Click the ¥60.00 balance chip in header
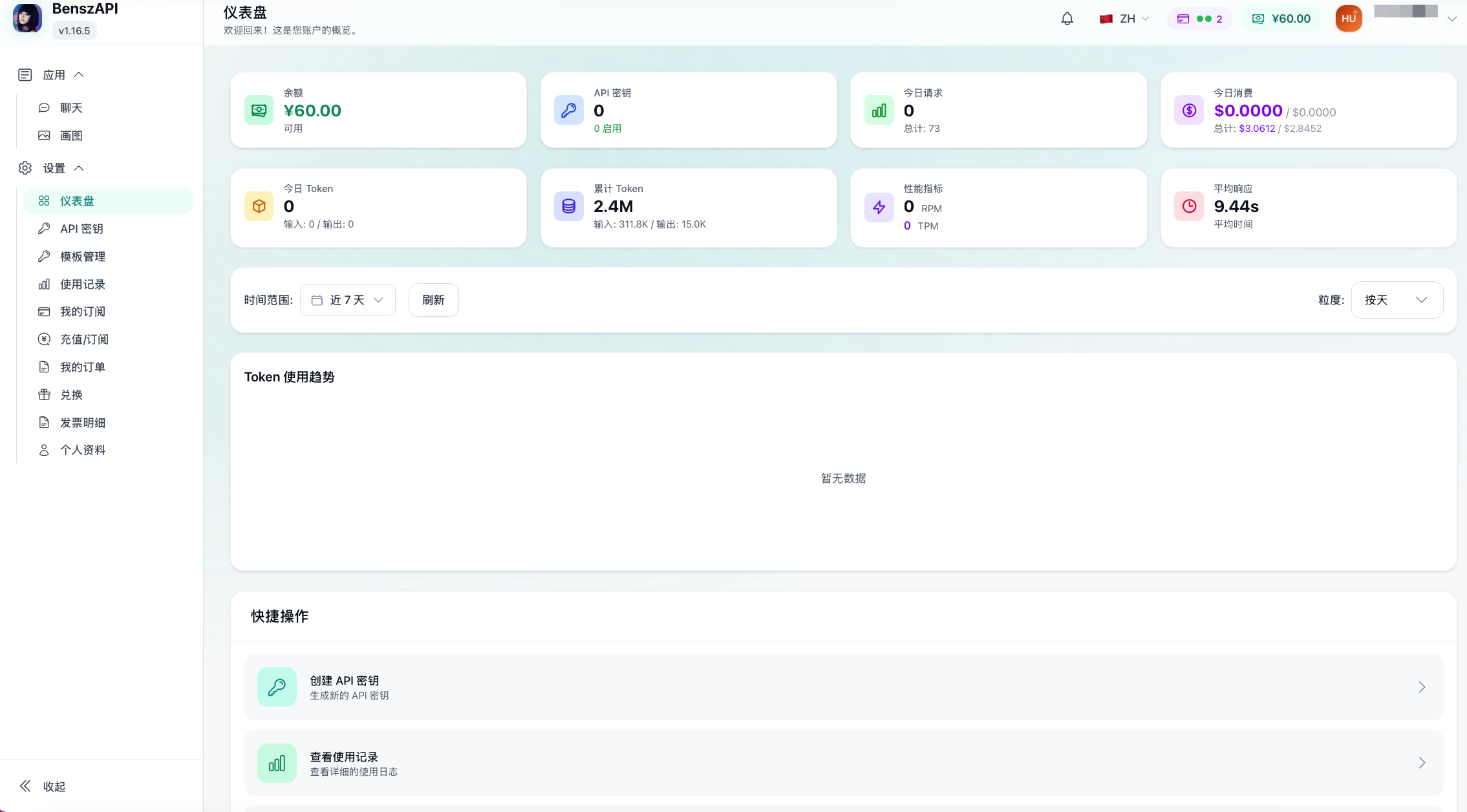Image resolution: width=1467 pixels, height=812 pixels. coord(1281,19)
